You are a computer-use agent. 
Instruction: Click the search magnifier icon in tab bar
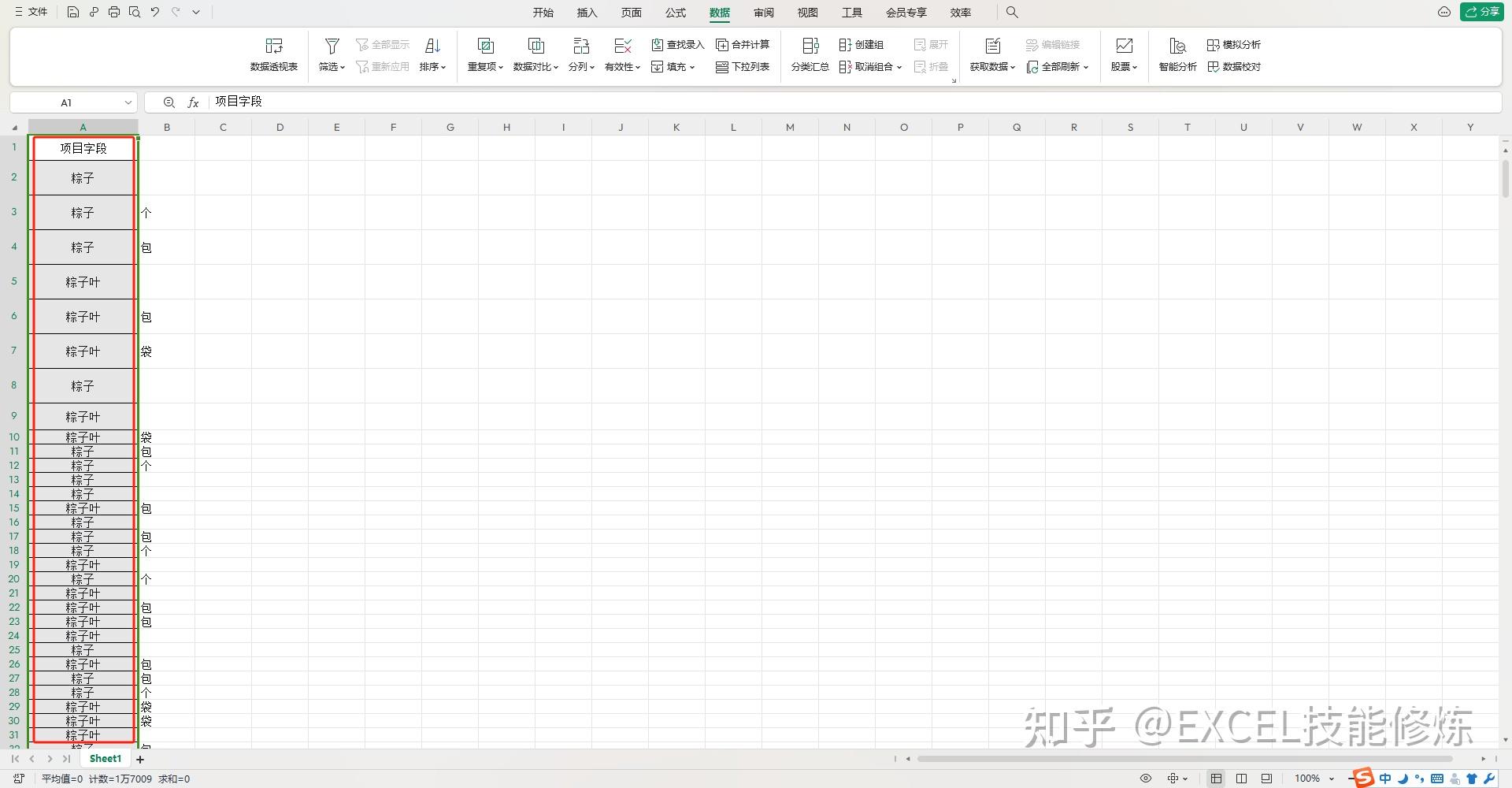(1012, 12)
